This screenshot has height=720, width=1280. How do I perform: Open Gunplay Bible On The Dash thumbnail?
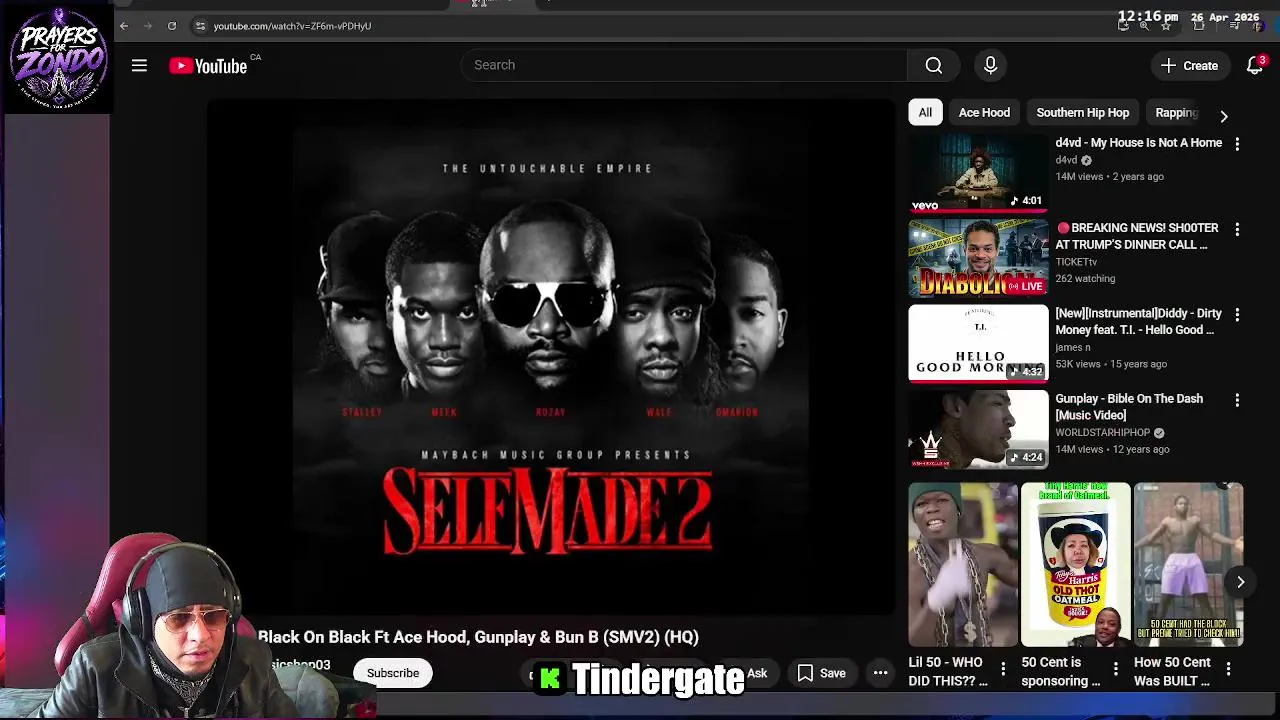click(x=978, y=430)
